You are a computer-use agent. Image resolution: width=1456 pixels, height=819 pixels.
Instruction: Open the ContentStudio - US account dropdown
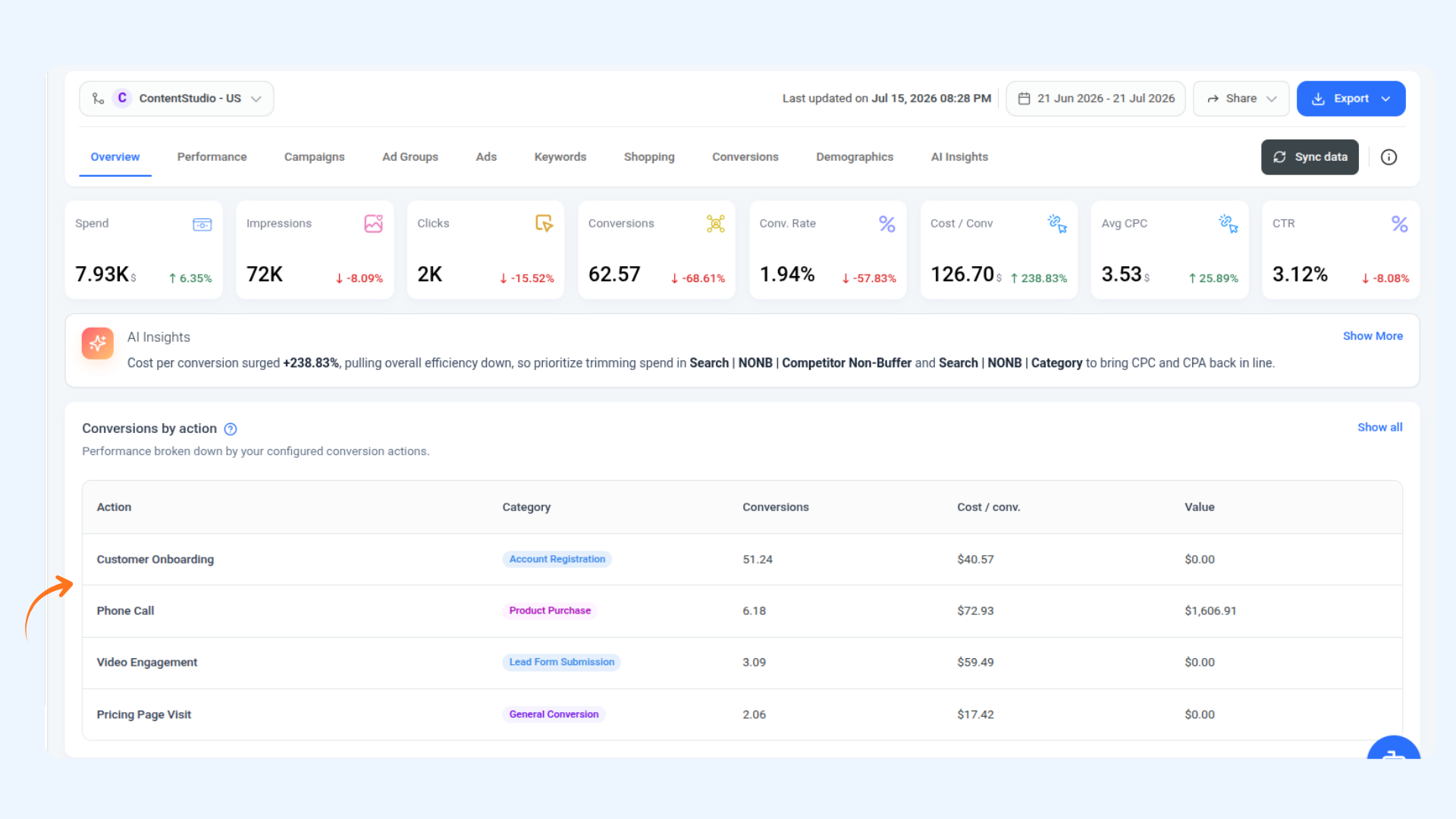[x=177, y=99]
